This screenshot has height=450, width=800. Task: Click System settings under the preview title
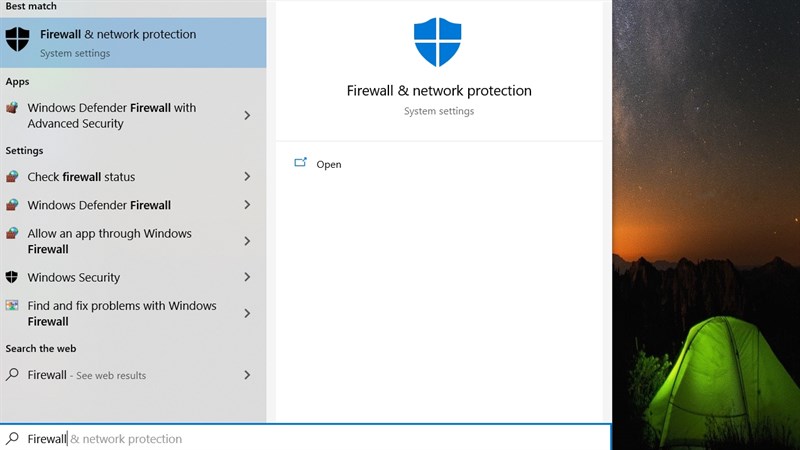pos(439,111)
